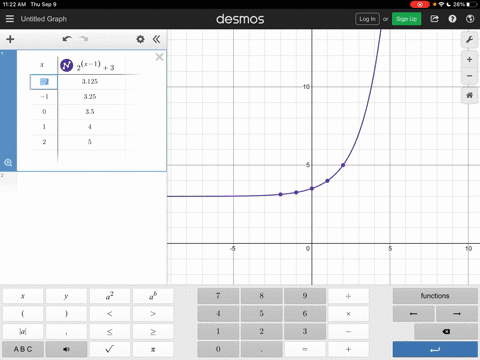Click the zoom fit magnifier icon
Viewport: 480px width, 360px height.
tap(8, 163)
